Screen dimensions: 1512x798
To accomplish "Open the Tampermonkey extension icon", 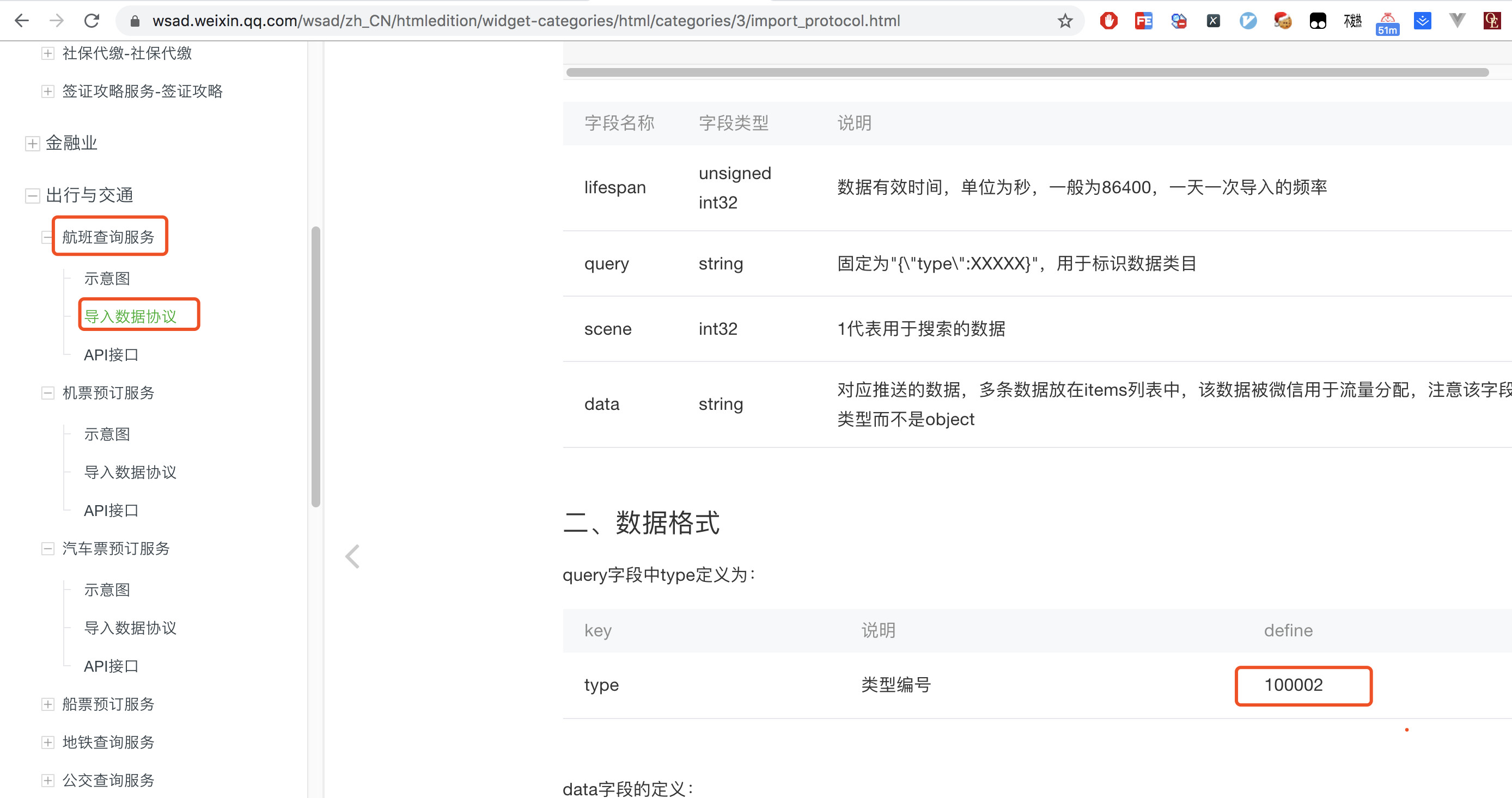I will [x=1317, y=21].
